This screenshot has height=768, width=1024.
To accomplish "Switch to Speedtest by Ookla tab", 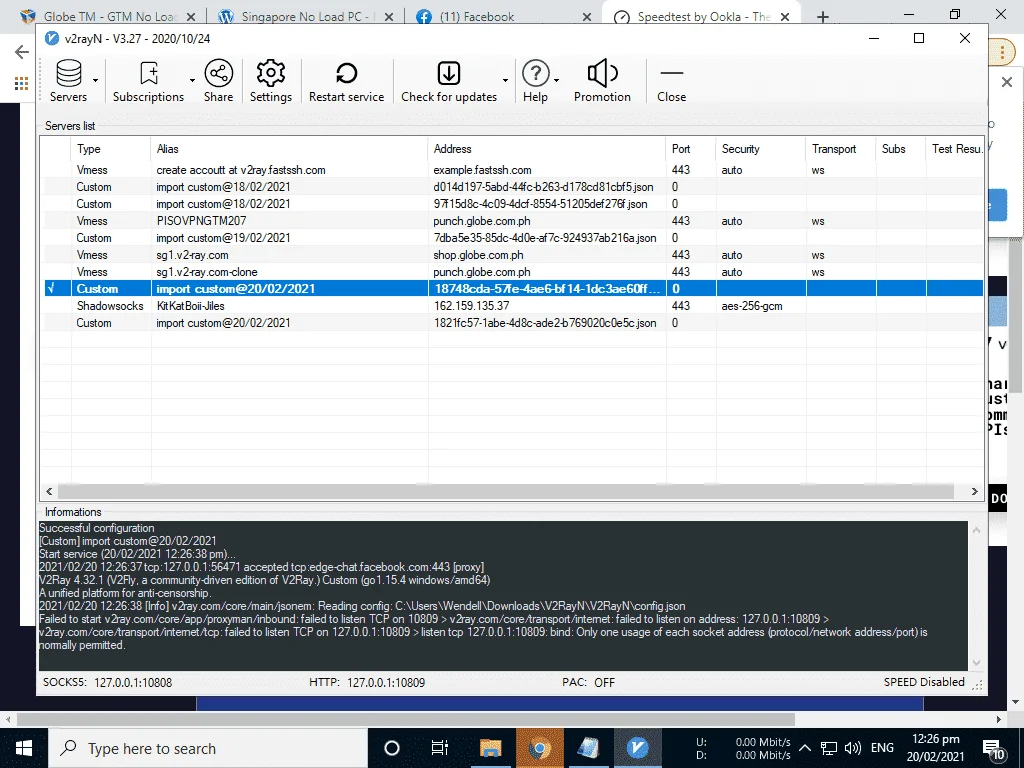I will 699,17.
